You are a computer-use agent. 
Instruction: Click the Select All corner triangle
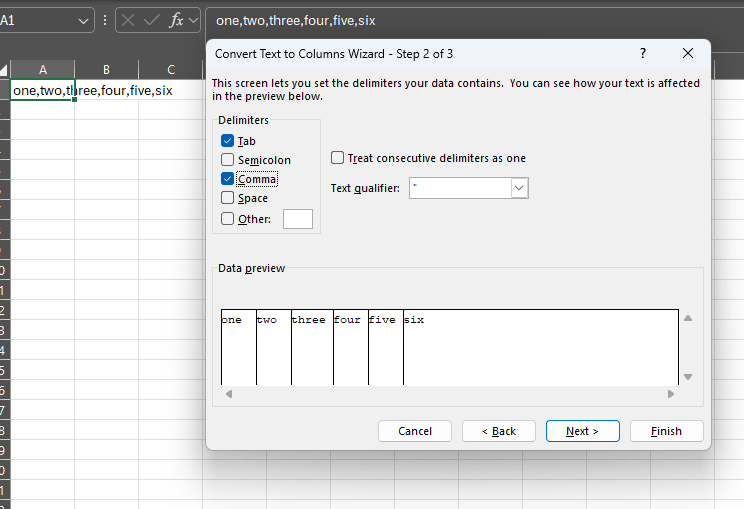point(4,70)
